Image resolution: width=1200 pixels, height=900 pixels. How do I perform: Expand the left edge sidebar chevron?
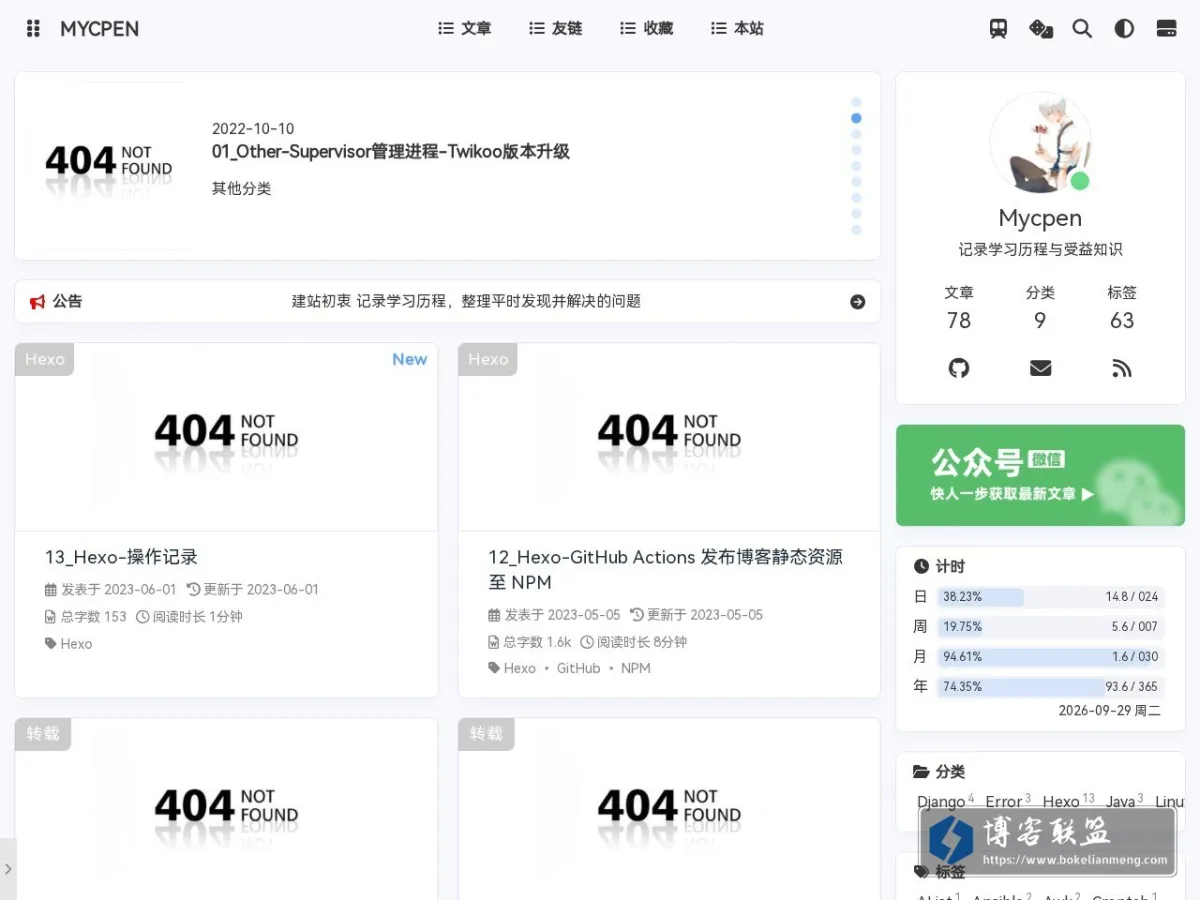(8, 869)
